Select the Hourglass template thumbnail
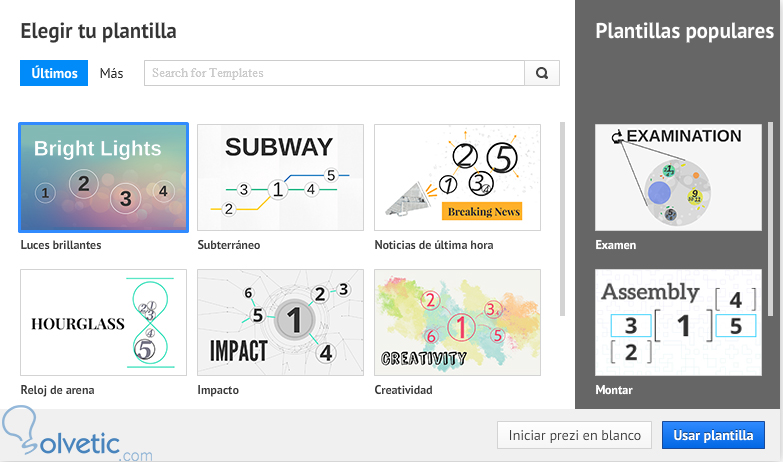Image resolution: width=783 pixels, height=462 pixels. [103, 322]
